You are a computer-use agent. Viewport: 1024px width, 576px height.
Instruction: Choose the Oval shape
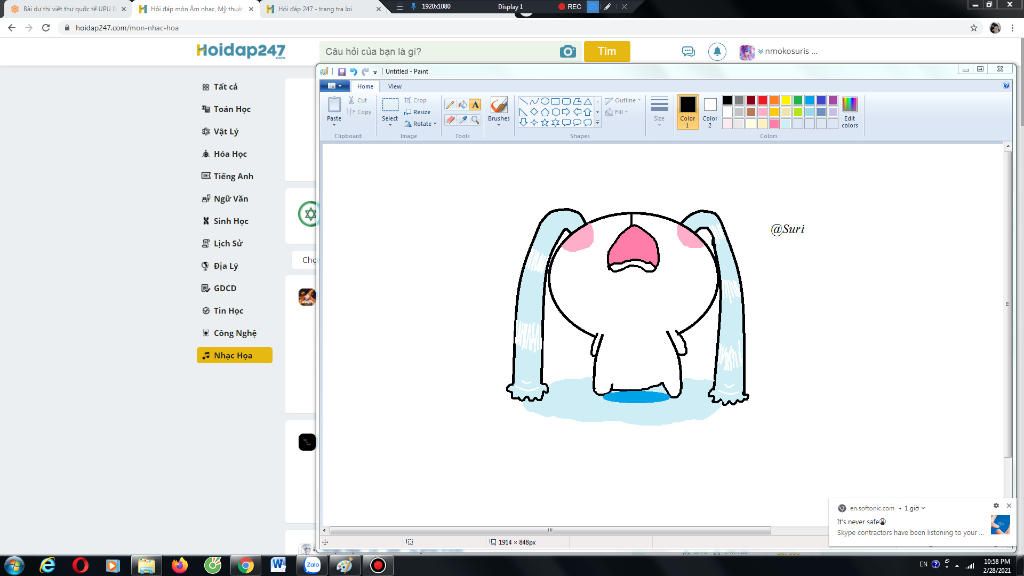[x=545, y=101]
